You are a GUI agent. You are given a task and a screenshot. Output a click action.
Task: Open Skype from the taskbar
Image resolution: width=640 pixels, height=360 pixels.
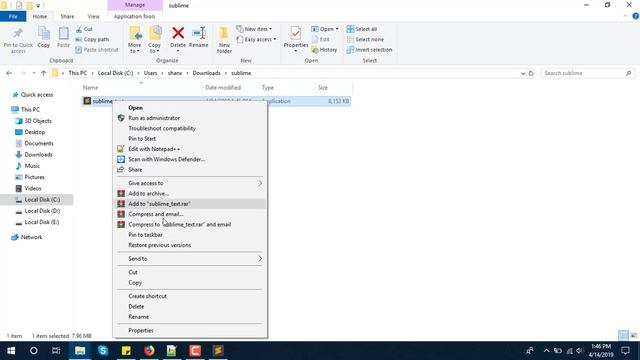pos(103,351)
